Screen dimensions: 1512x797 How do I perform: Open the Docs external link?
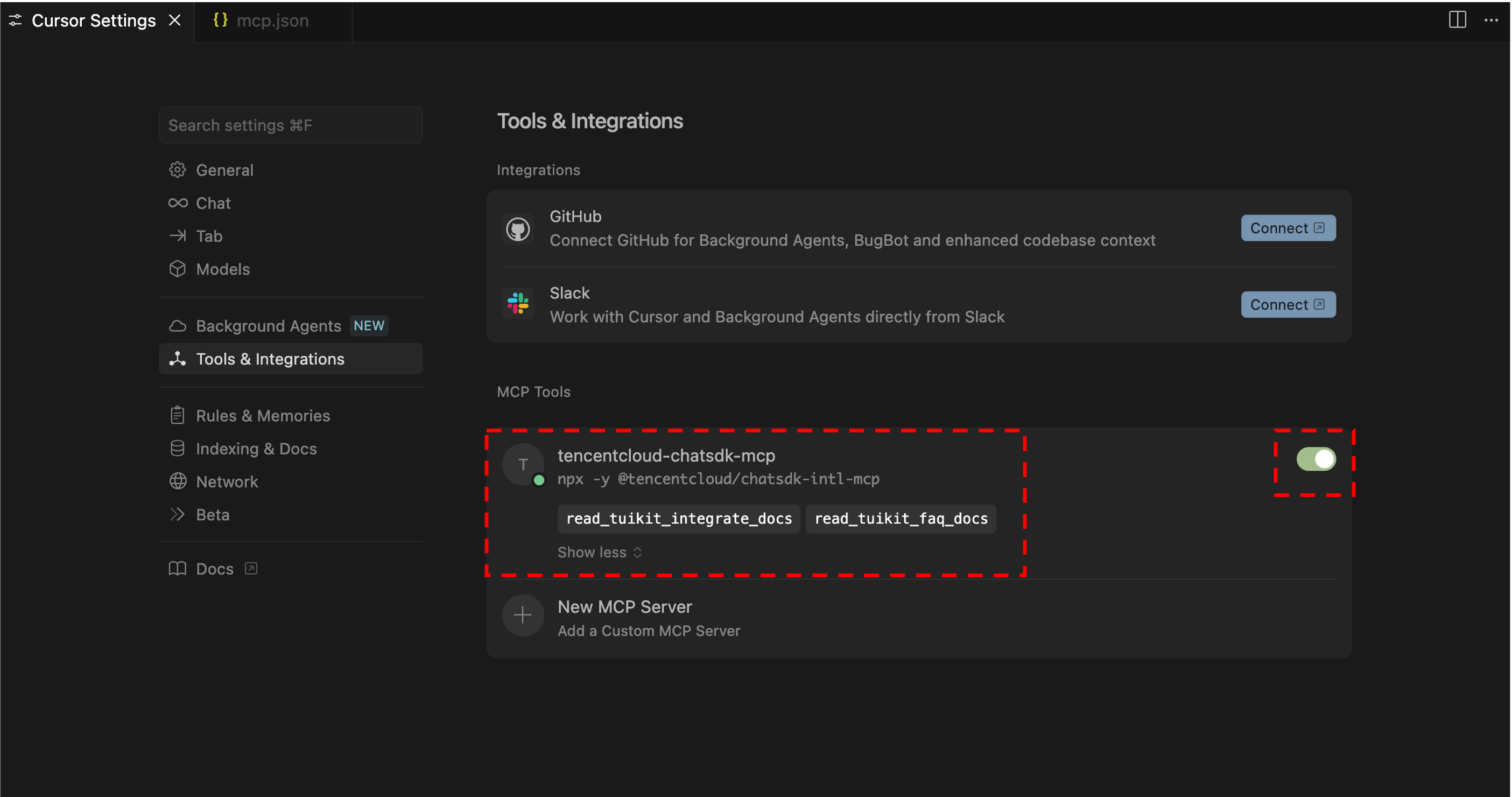pos(291,569)
